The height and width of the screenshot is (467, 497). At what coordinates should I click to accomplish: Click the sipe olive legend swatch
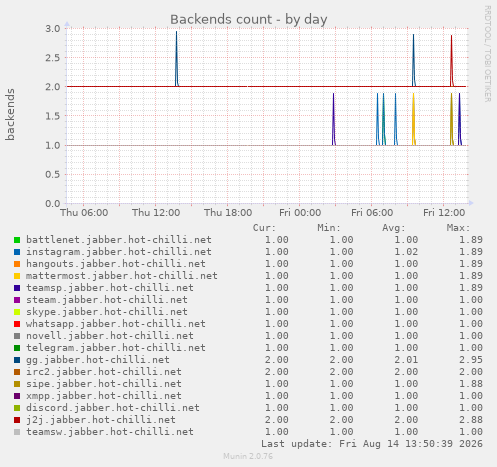pyautogui.click(x=17, y=384)
